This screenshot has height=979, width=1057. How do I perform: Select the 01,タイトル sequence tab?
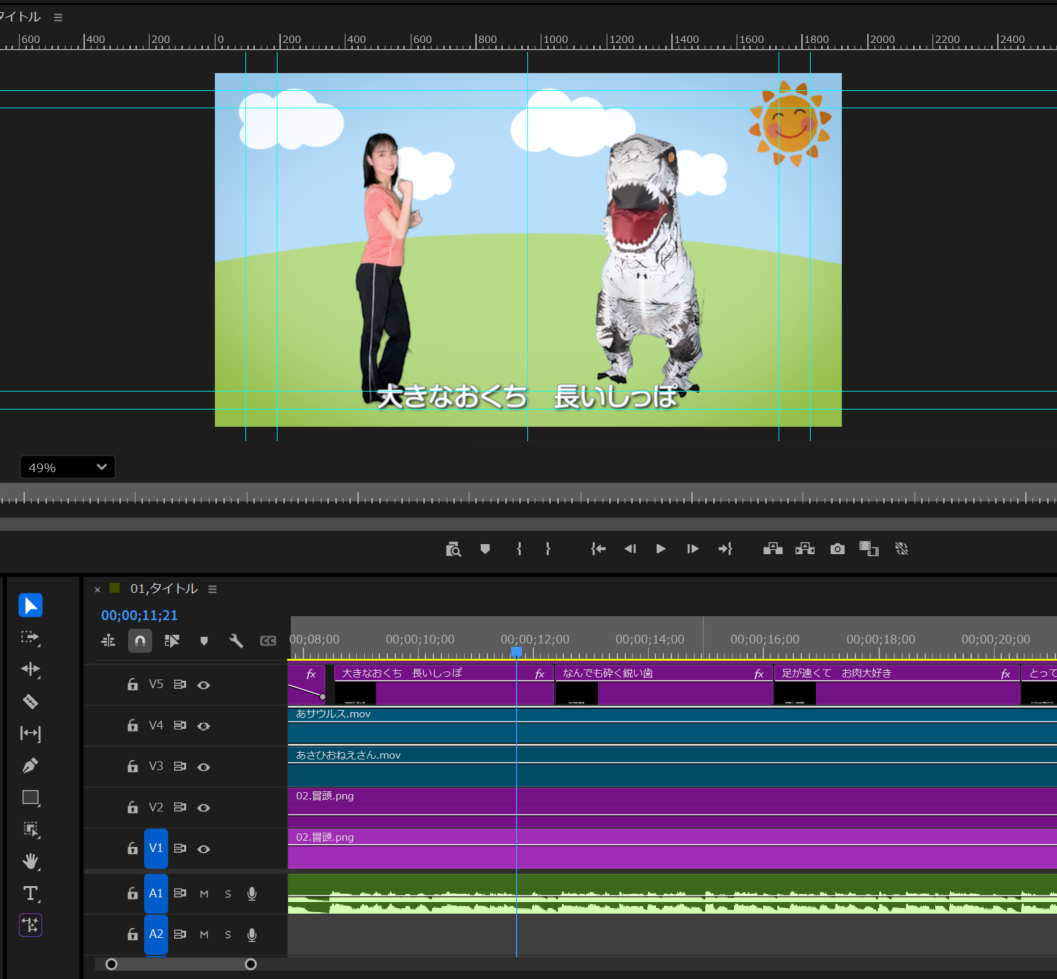[163, 589]
